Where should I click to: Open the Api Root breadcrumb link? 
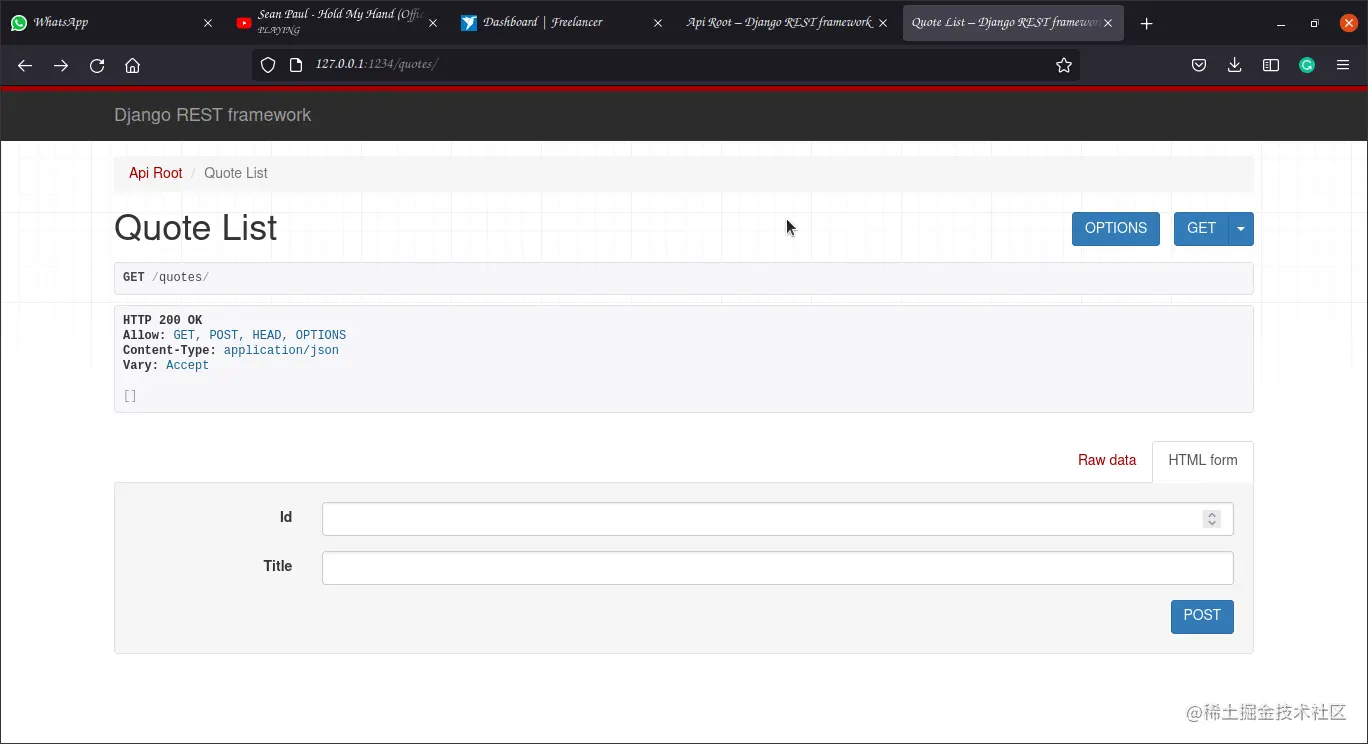(156, 173)
